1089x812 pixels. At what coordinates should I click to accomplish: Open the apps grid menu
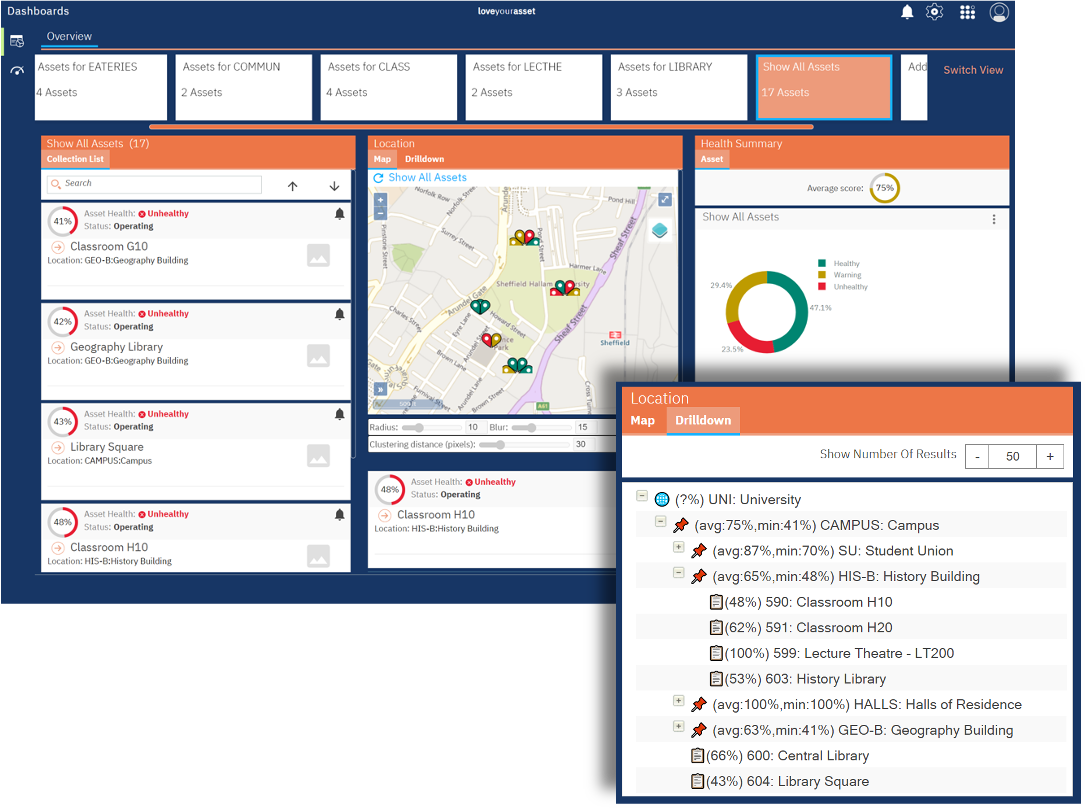pos(967,12)
